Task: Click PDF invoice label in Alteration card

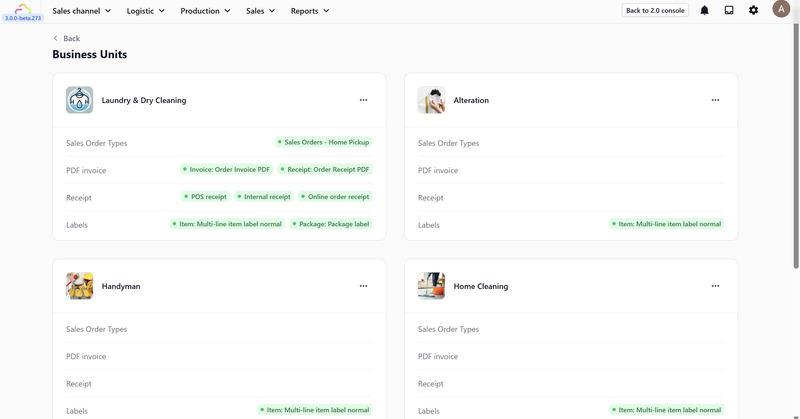Action: pyautogui.click(x=438, y=170)
